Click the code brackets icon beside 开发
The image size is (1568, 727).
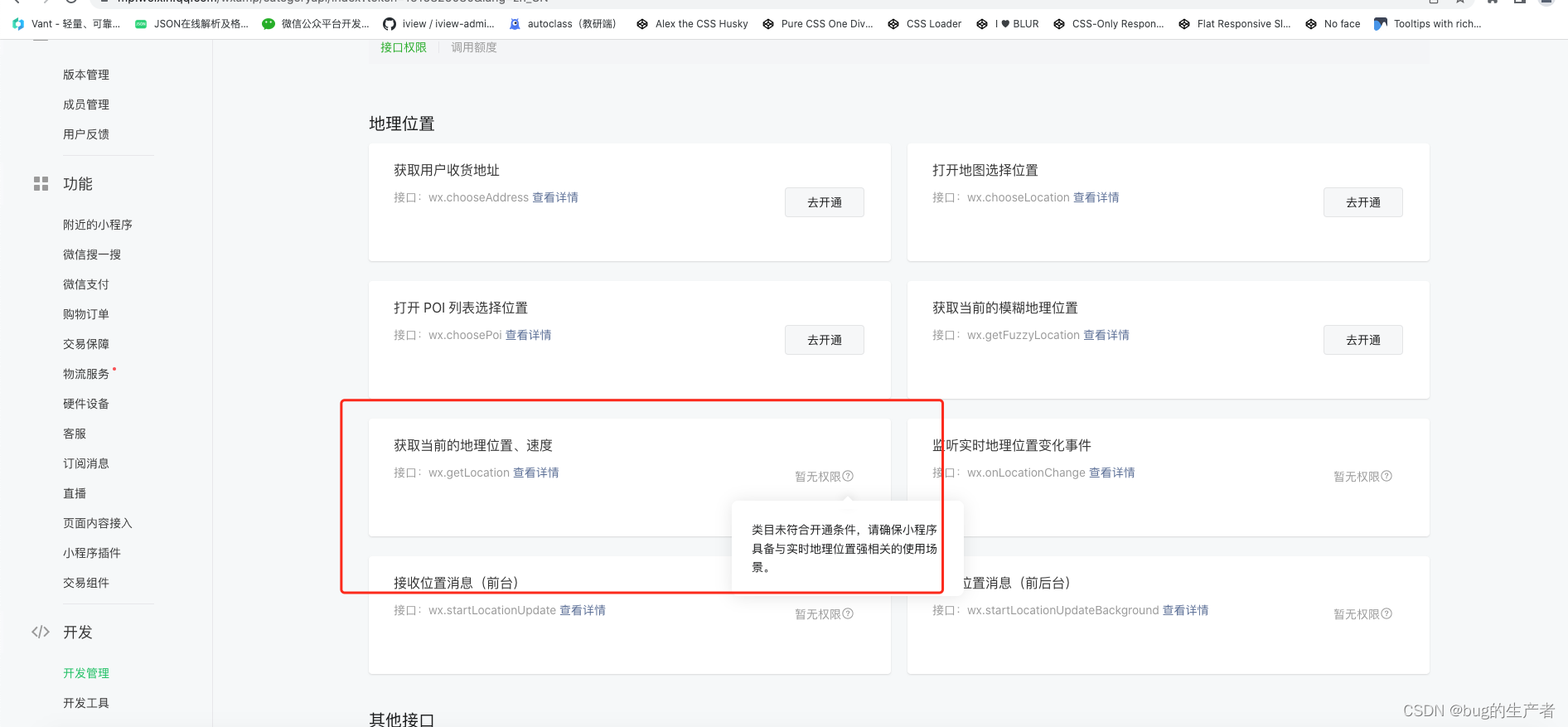click(x=41, y=632)
